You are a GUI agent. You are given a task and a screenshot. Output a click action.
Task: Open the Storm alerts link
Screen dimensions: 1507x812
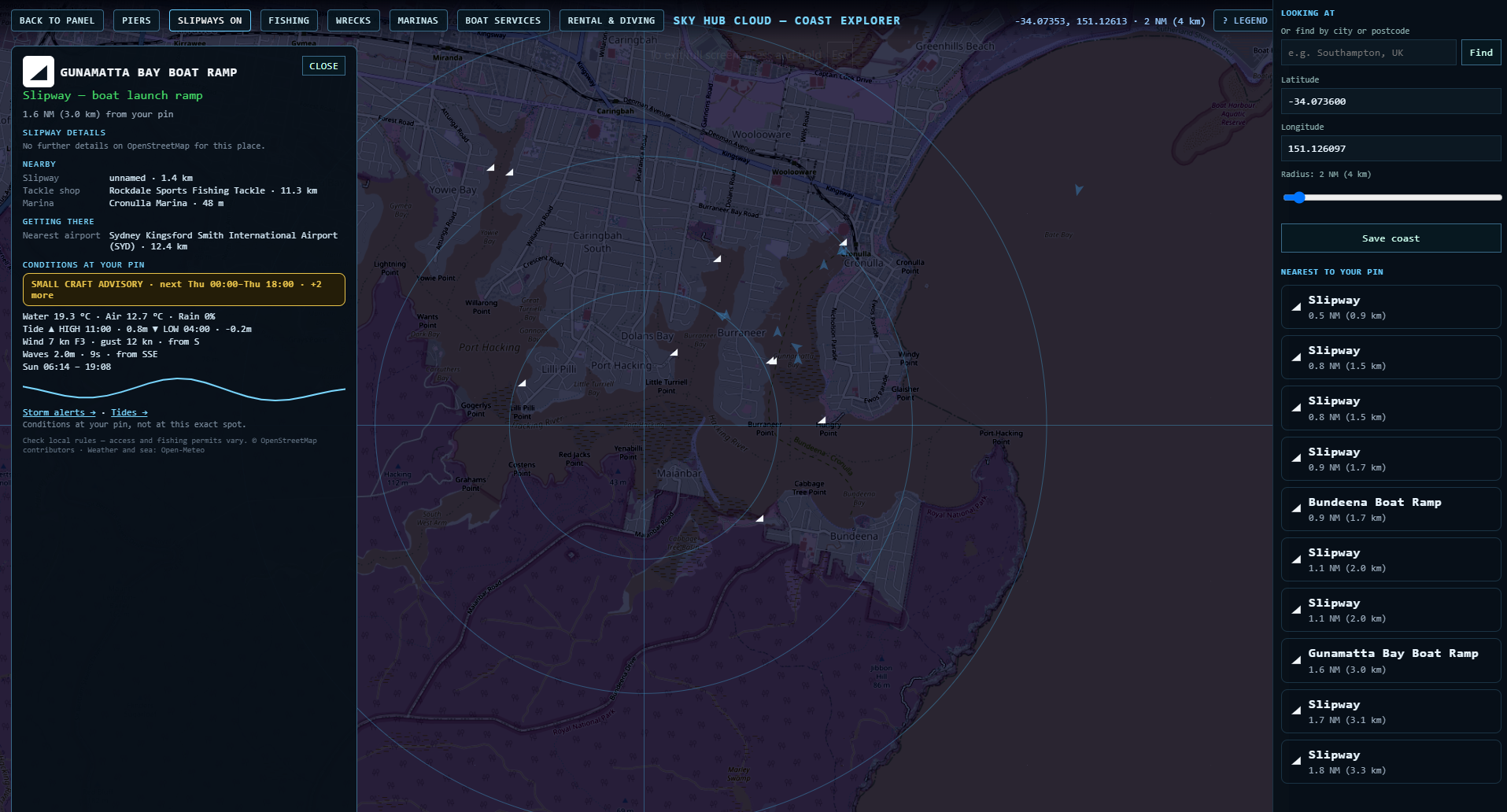tap(59, 412)
